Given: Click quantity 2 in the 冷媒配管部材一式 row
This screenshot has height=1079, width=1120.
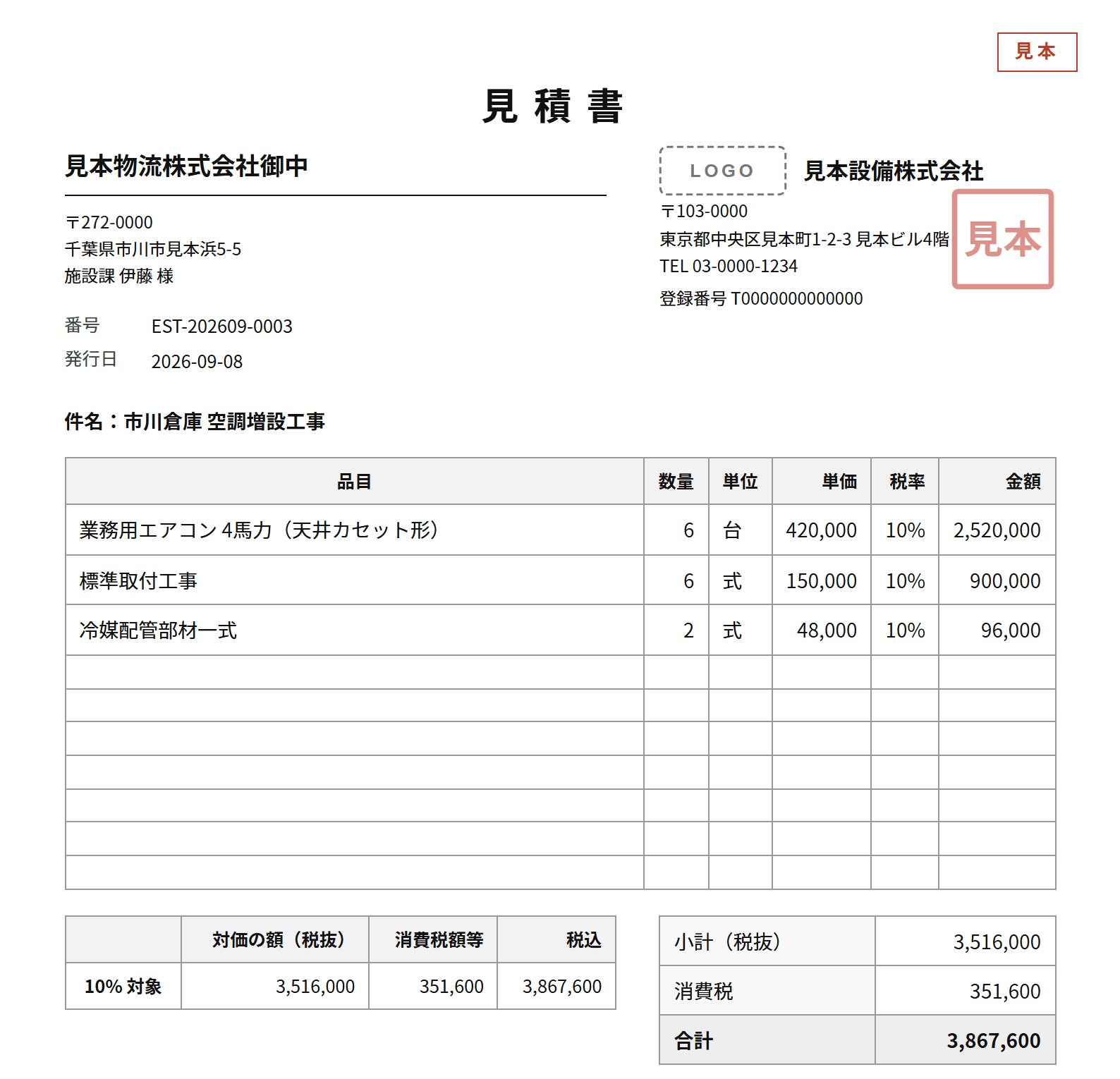Looking at the screenshot, I should pos(689,630).
